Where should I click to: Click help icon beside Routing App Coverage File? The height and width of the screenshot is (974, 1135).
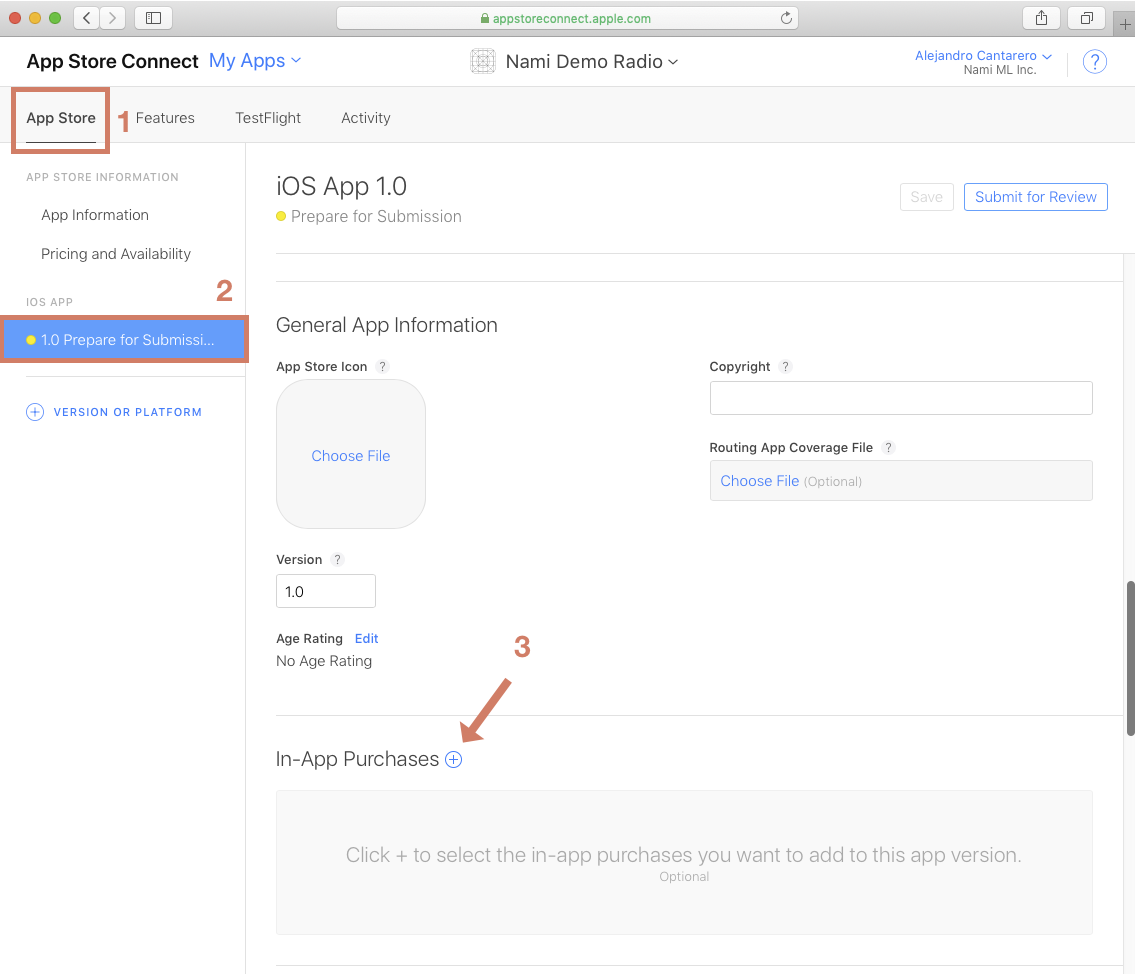[x=888, y=448]
